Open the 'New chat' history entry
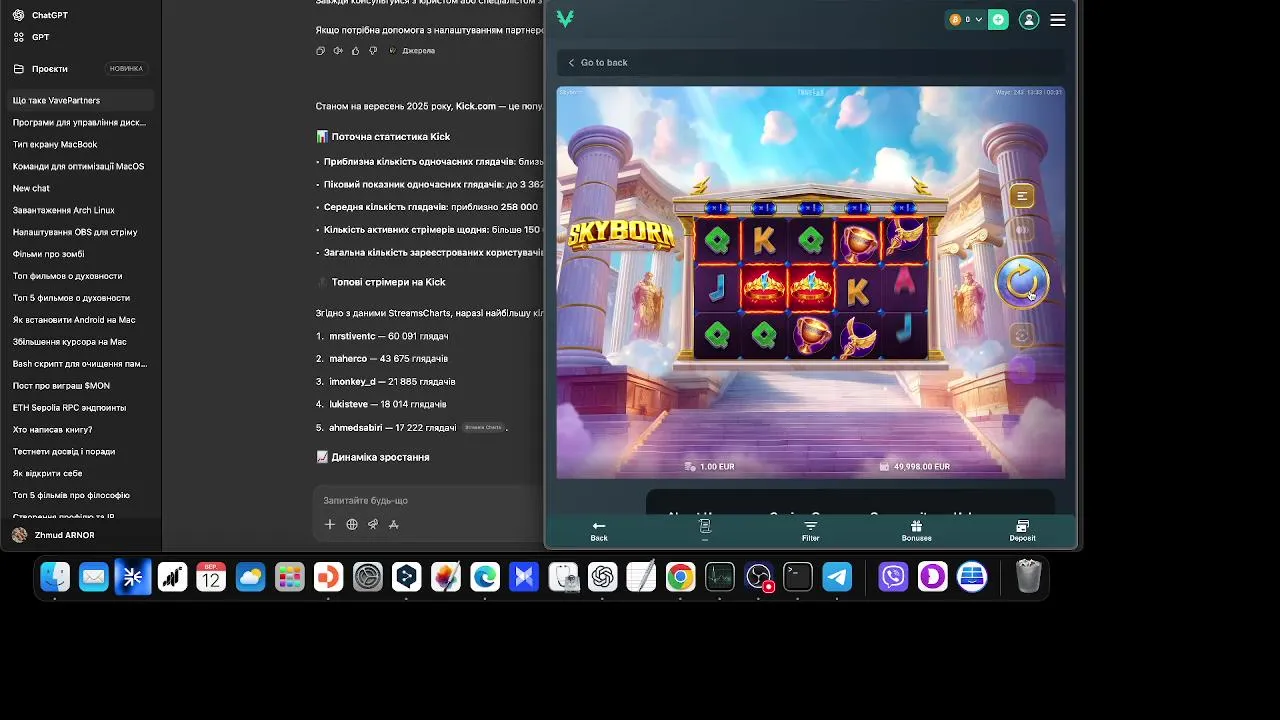Viewport: 1280px width, 720px height. [x=80, y=188]
